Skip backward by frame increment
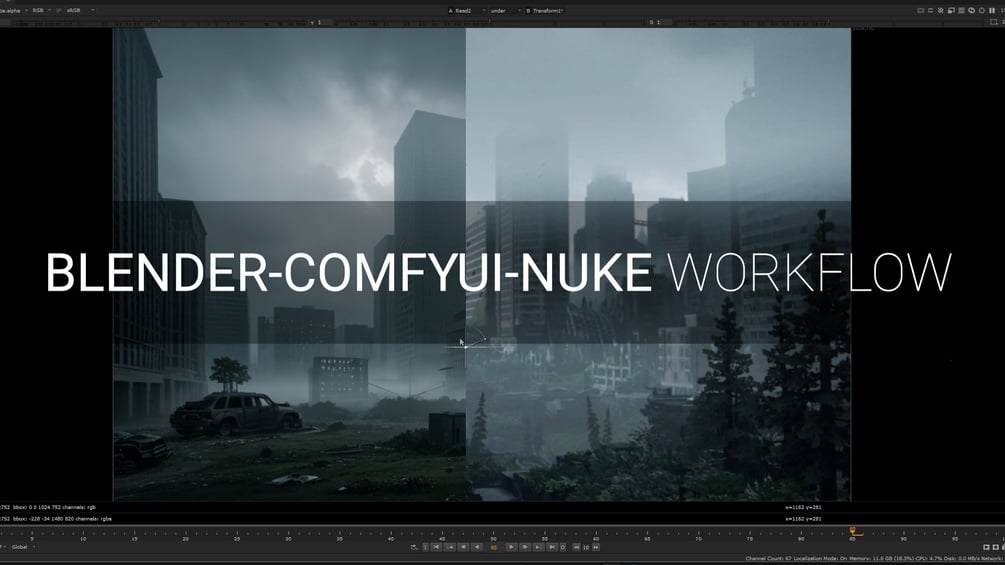 576,547
